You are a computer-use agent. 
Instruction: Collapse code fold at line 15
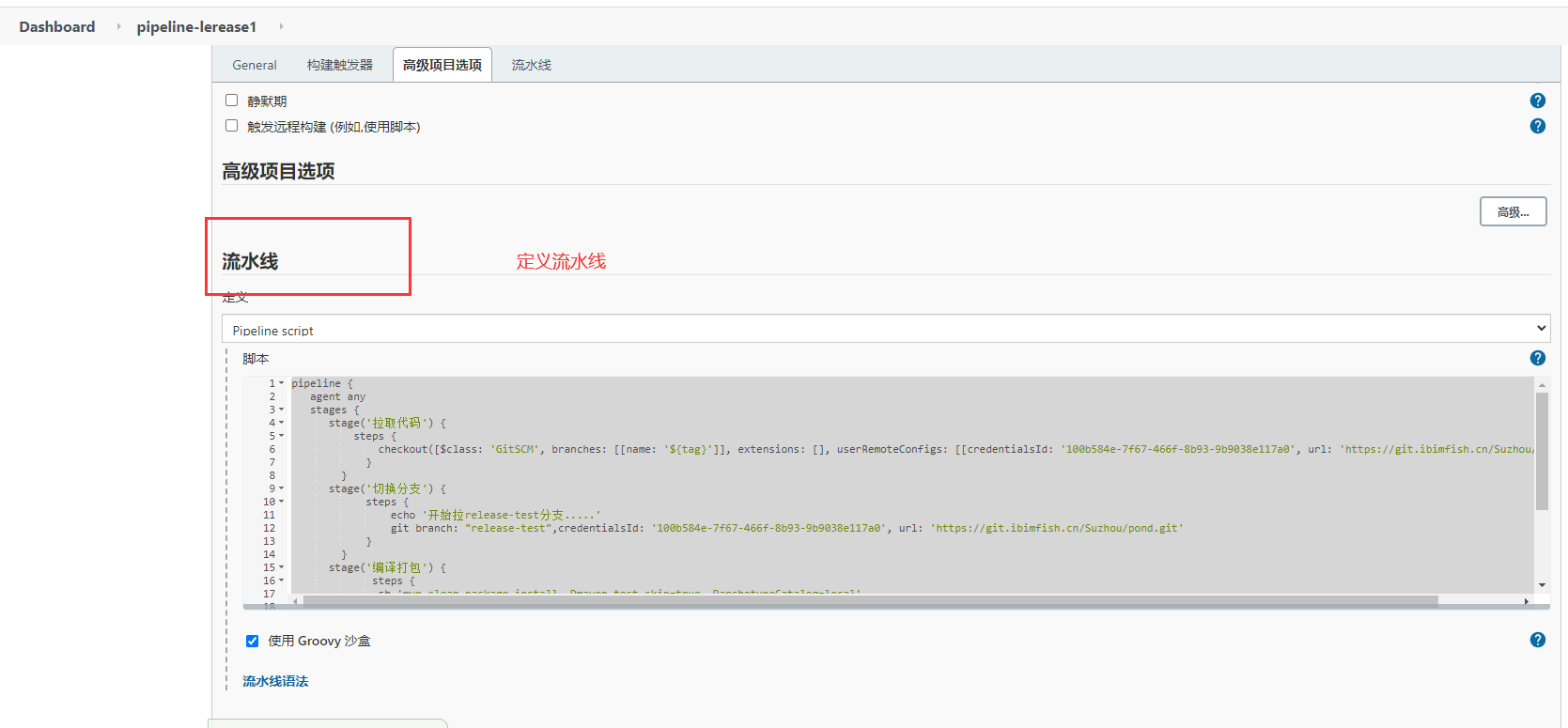[x=281, y=567]
